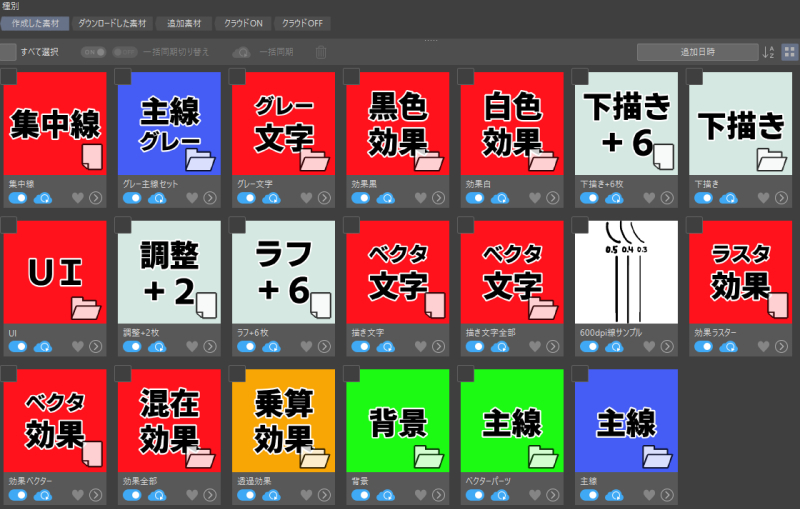This screenshot has width=800, height=509.
Task: Expand details arrow for 調整+2枚 material
Action: click(210, 346)
